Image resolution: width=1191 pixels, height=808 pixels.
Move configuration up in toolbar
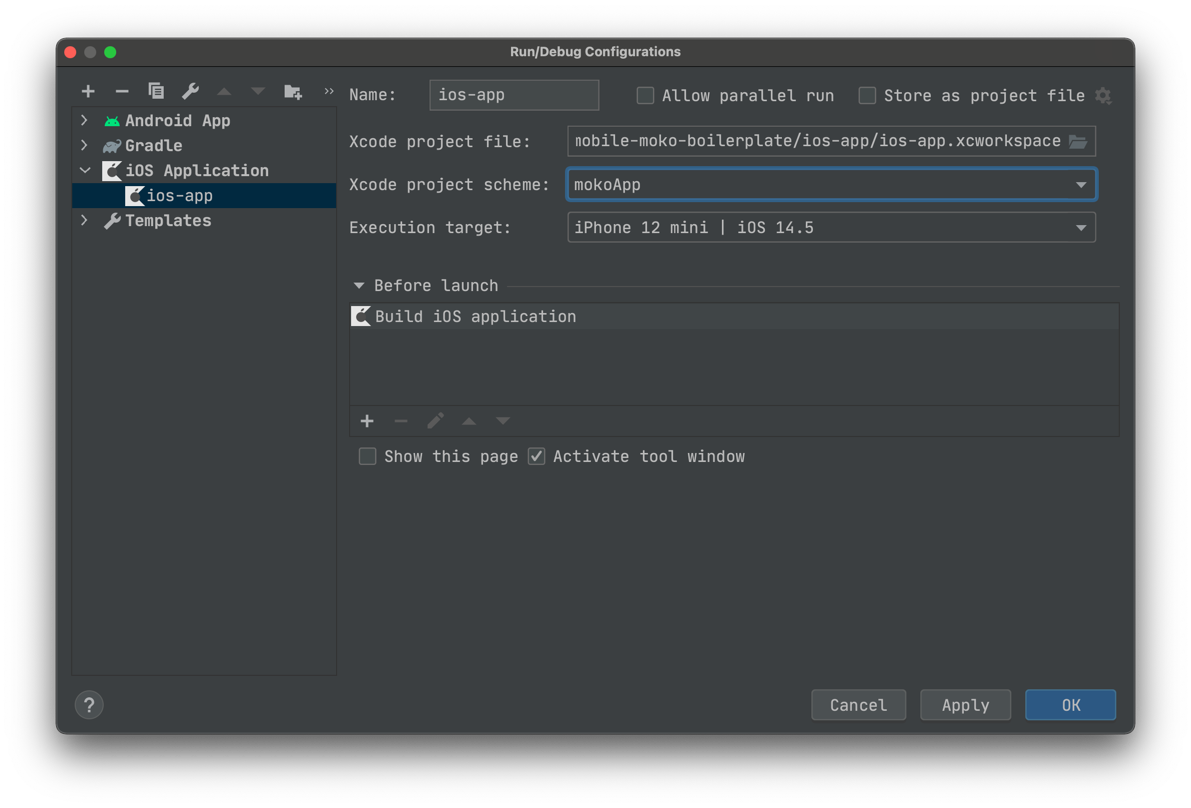[x=224, y=92]
